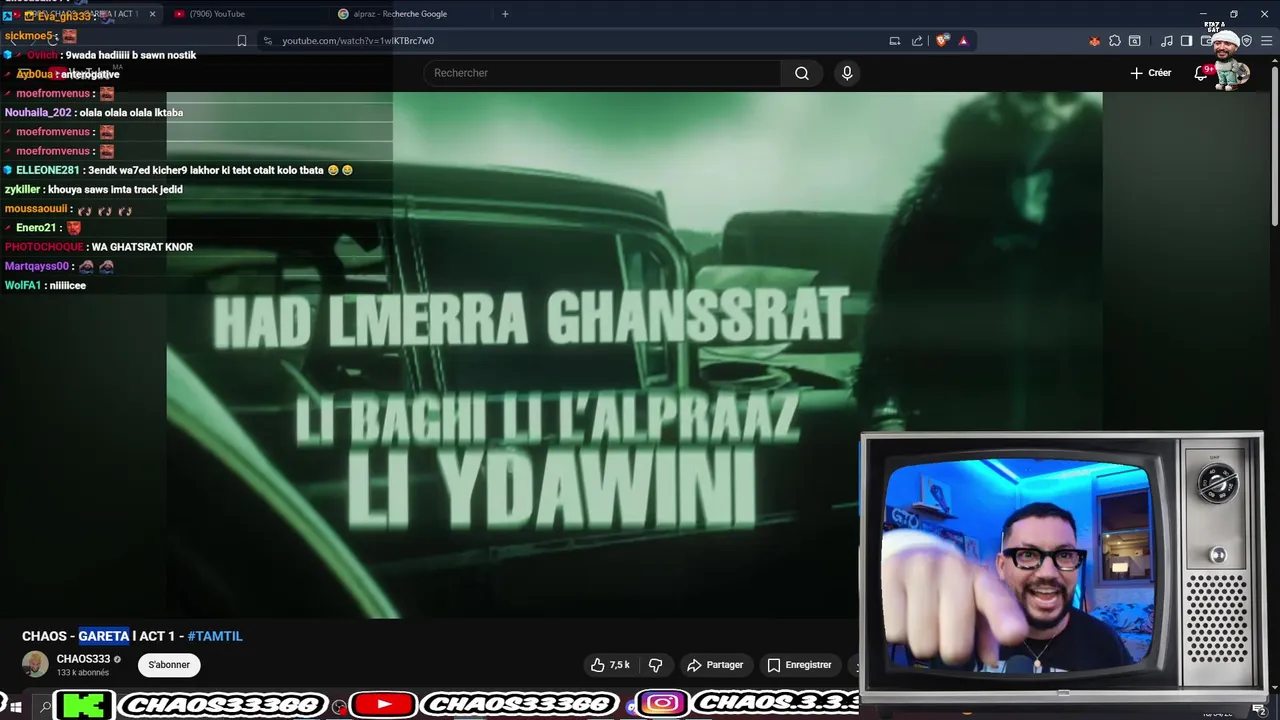This screenshot has height=720, width=1280.
Task: Click chat username Martqayss00
Action: coord(37,266)
